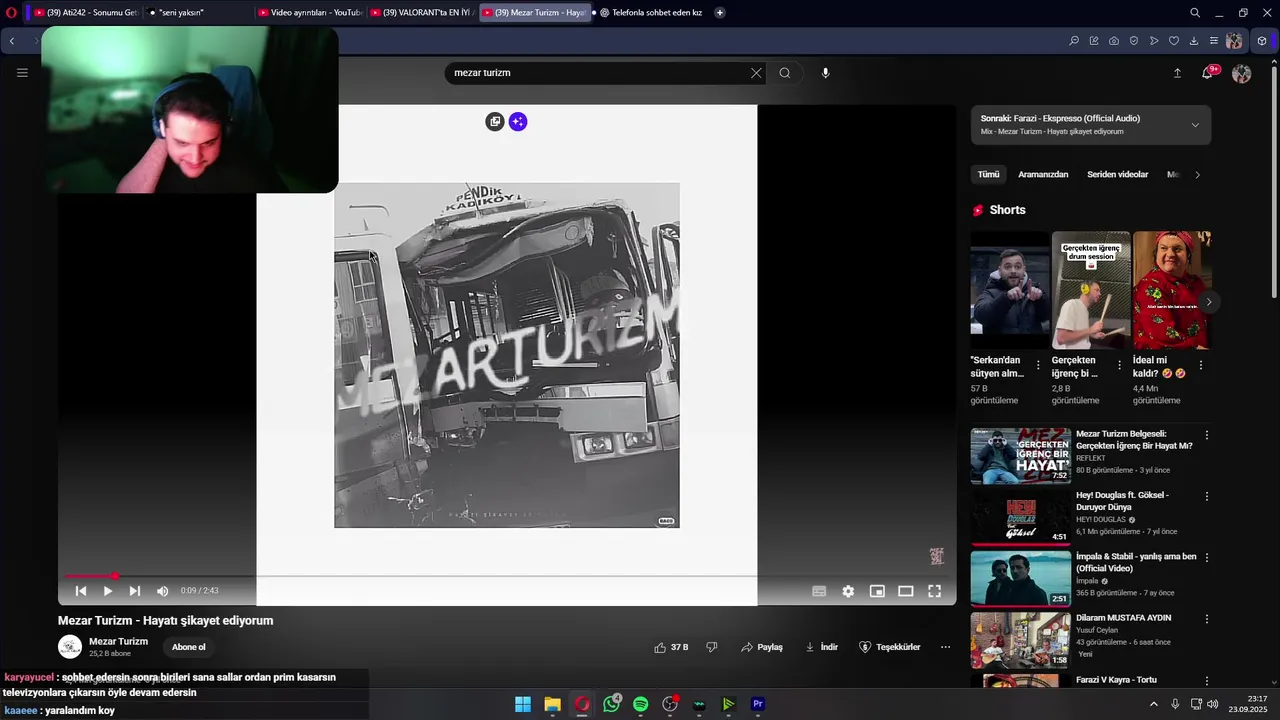Mute the video volume
This screenshot has height=720, width=1280.
pyautogui.click(x=163, y=591)
